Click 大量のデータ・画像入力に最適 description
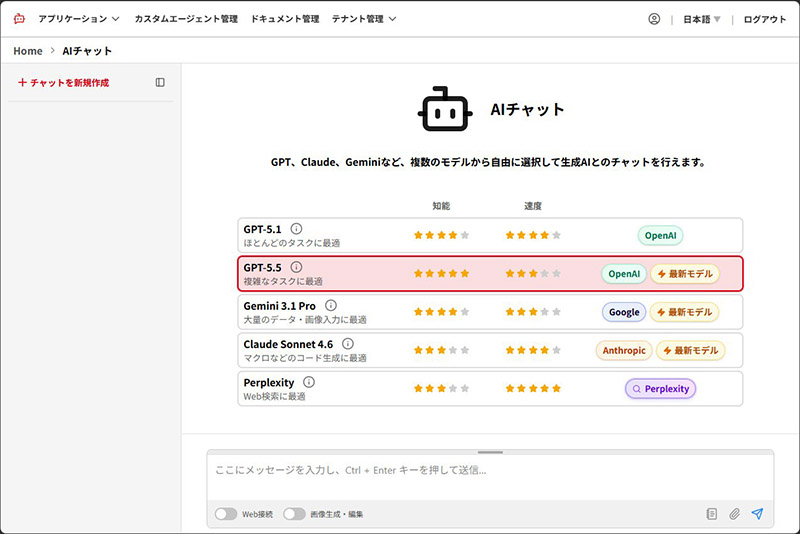The width and height of the screenshot is (800, 534). pos(305,320)
